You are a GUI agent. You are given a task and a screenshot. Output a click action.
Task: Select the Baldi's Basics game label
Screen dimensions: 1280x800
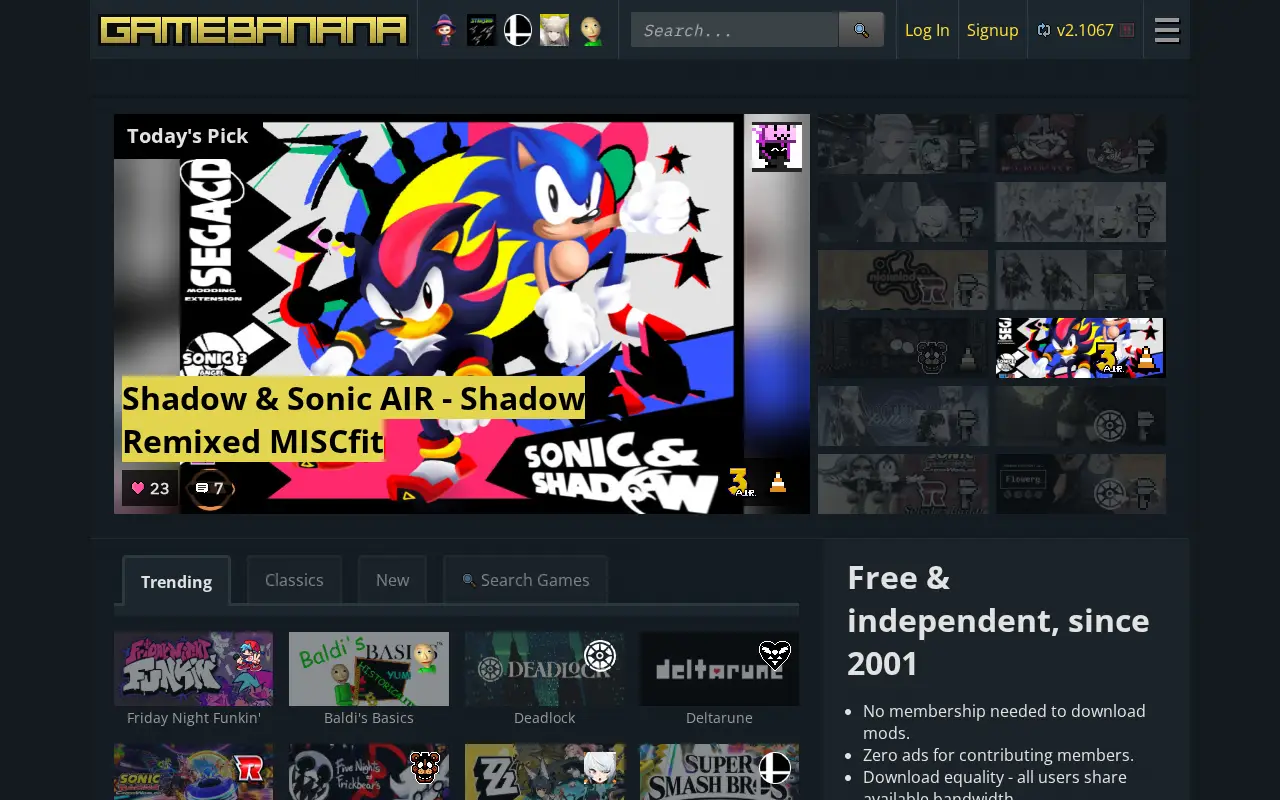coord(369,718)
